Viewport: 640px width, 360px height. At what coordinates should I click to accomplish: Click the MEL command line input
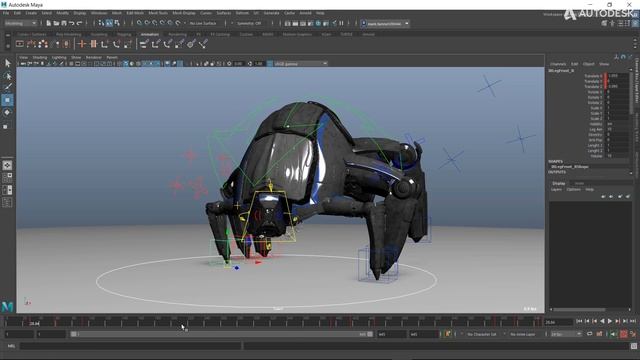point(131,346)
